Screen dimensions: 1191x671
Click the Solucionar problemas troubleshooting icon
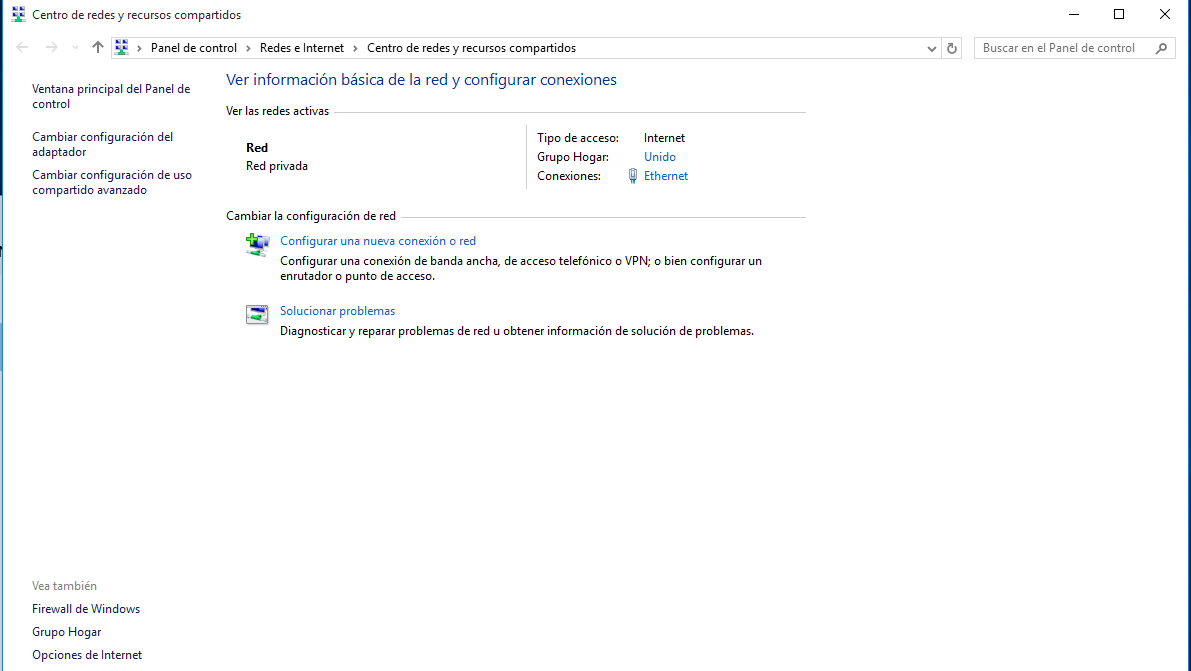click(257, 315)
